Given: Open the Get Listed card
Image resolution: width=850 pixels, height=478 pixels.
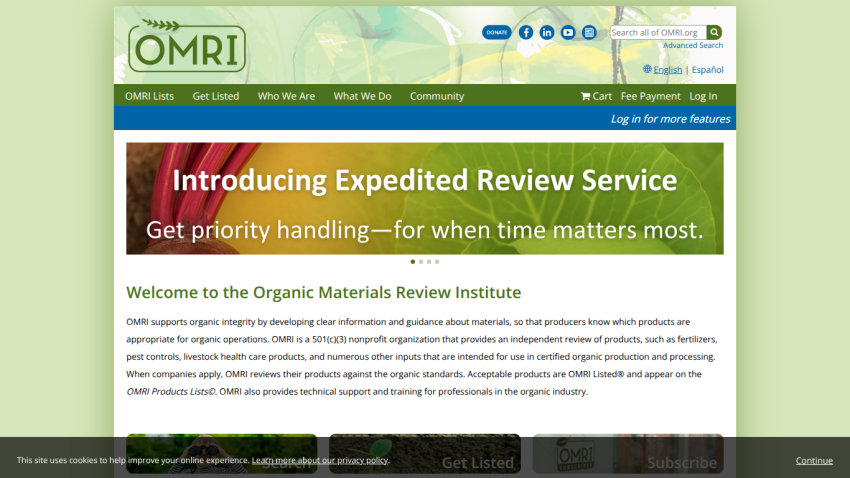Looking at the screenshot, I should click(425, 454).
